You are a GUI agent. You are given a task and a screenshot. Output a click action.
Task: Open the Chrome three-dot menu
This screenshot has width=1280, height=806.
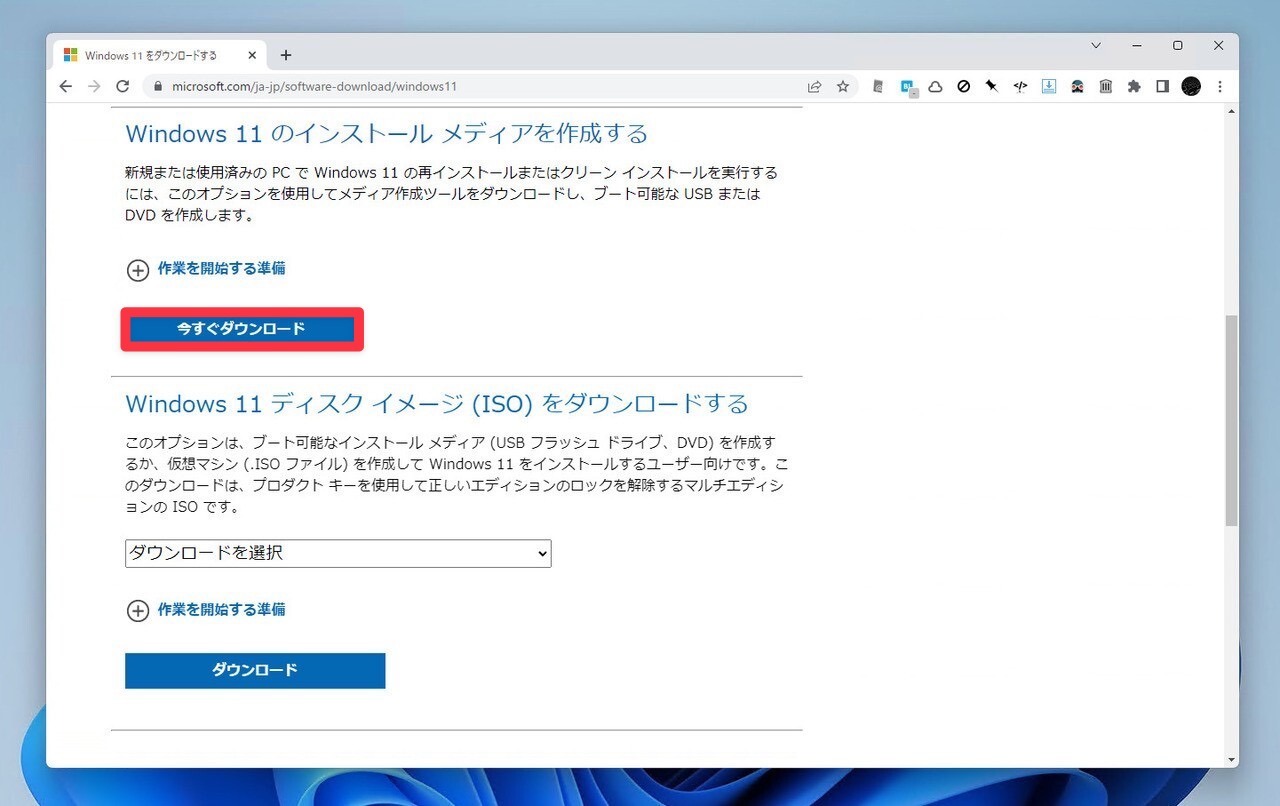(1220, 87)
